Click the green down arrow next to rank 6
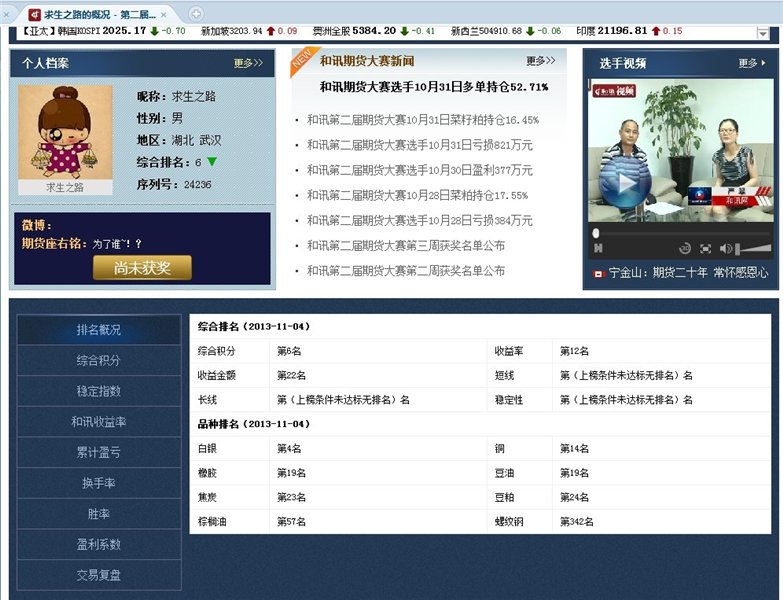 click(212, 162)
